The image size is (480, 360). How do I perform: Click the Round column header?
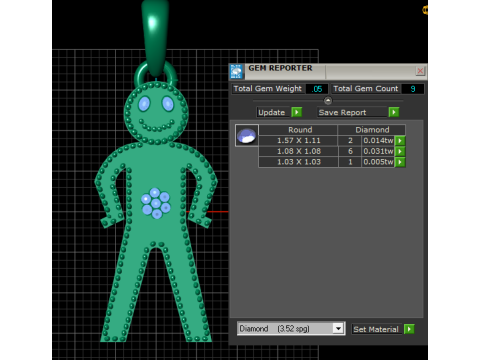point(299,130)
